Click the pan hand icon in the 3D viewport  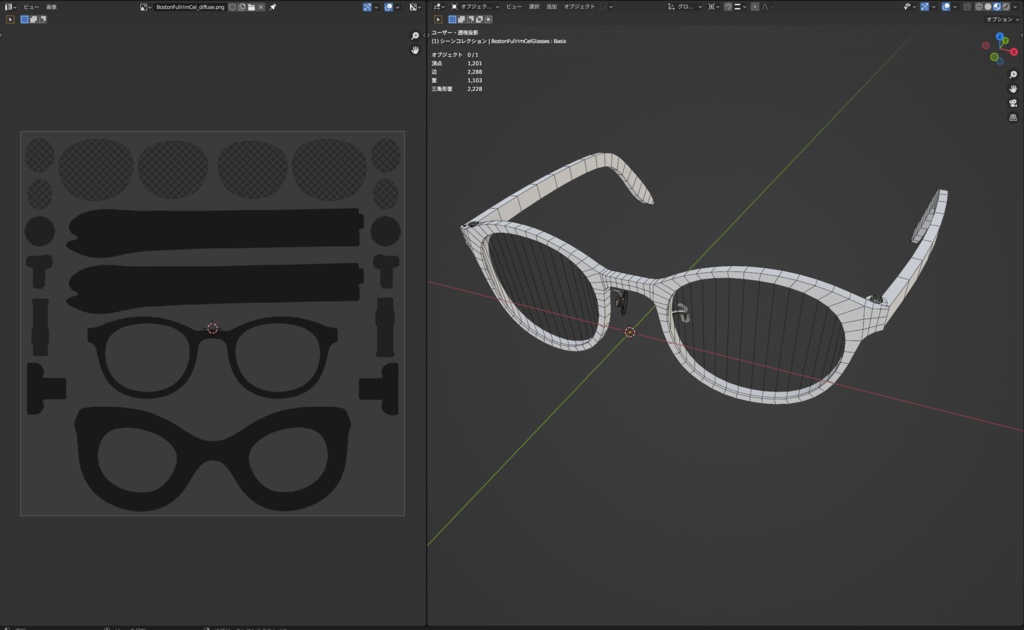[1013, 89]
